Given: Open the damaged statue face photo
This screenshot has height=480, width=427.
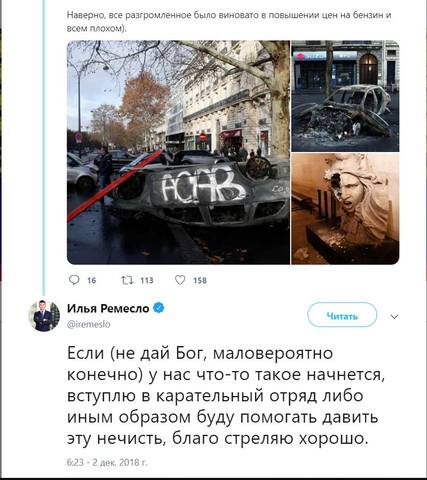Looking at the screenshot, I should pyautogui.click(x=345, y=209).
